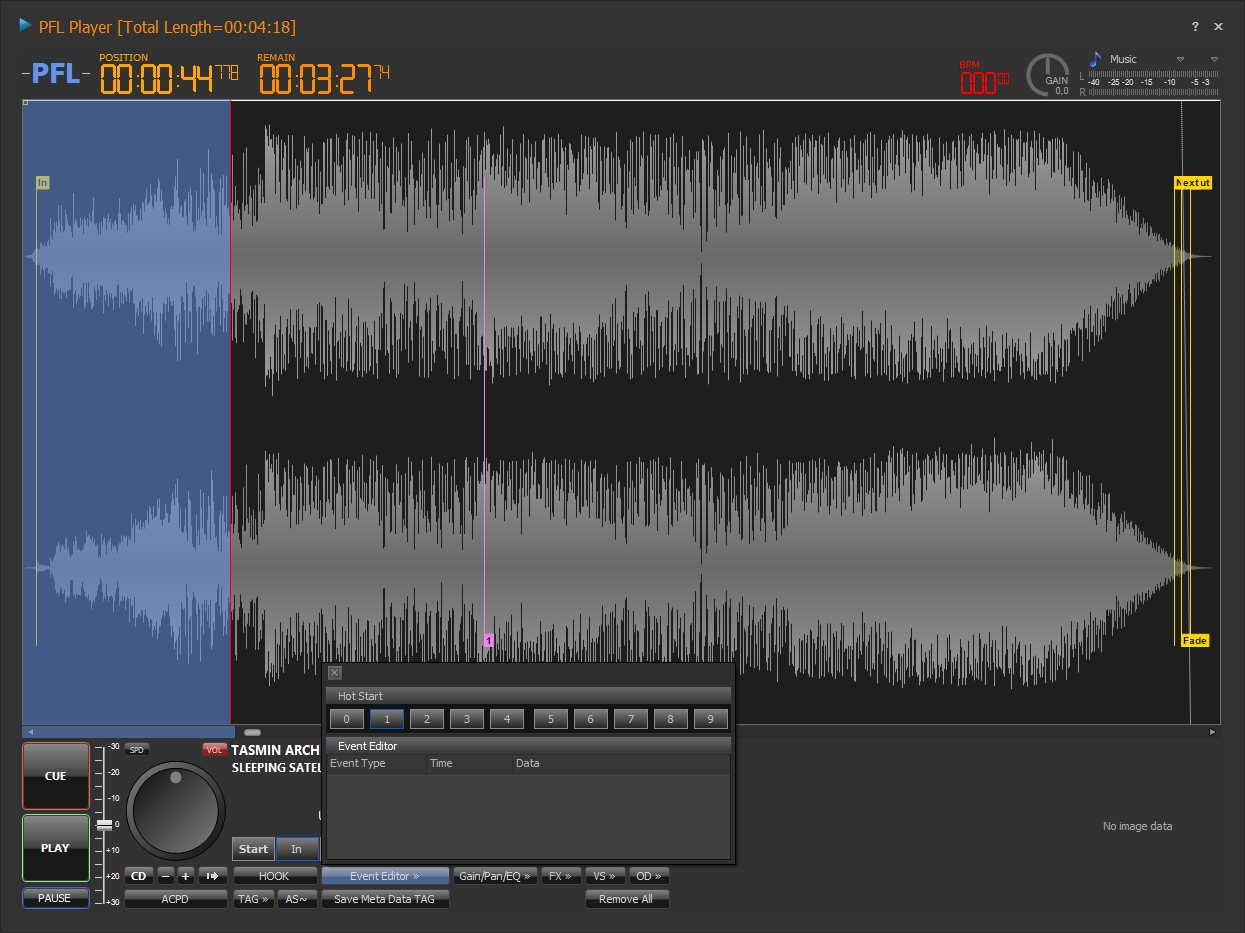This screenshot has width=1245, height=933.
Task: Click the ACPD button
Action: pyautogui.click(x=176, y=899)
